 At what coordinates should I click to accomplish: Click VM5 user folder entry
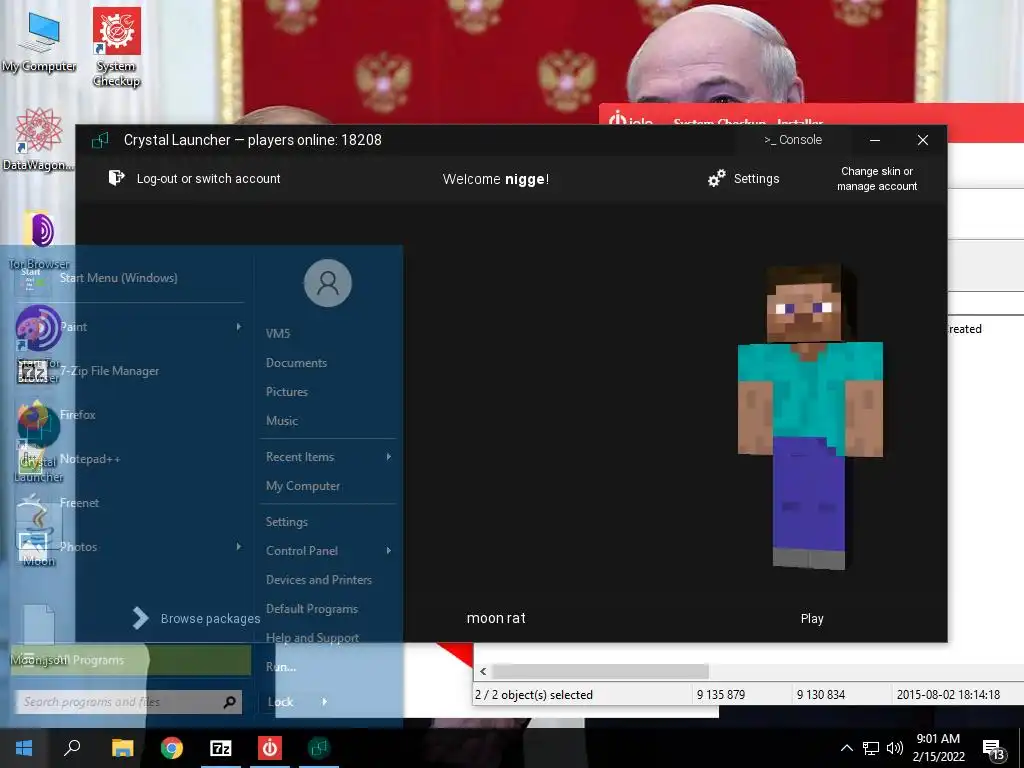(x=278, y=333)
